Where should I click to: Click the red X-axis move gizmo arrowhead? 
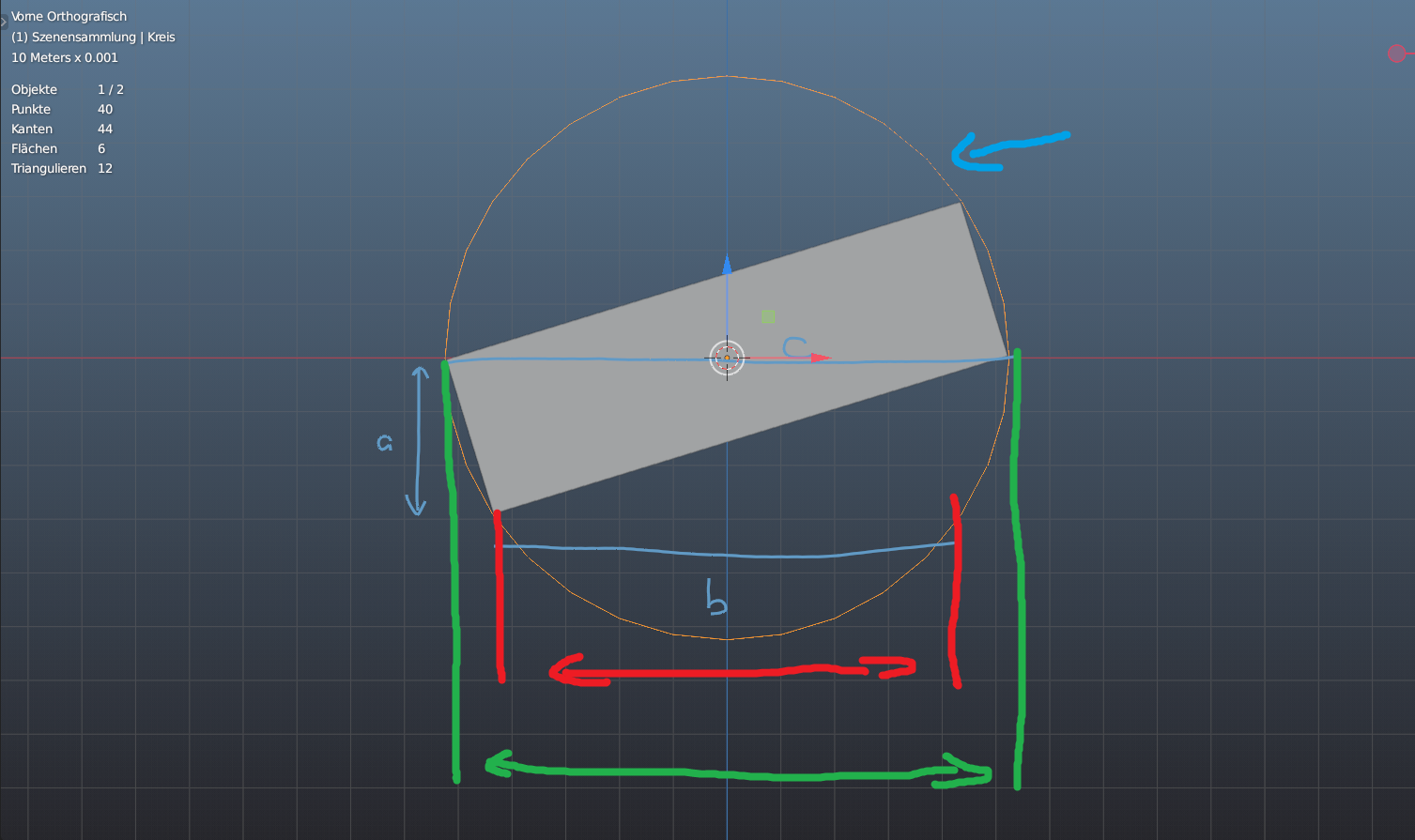click(x=821, y=358)
